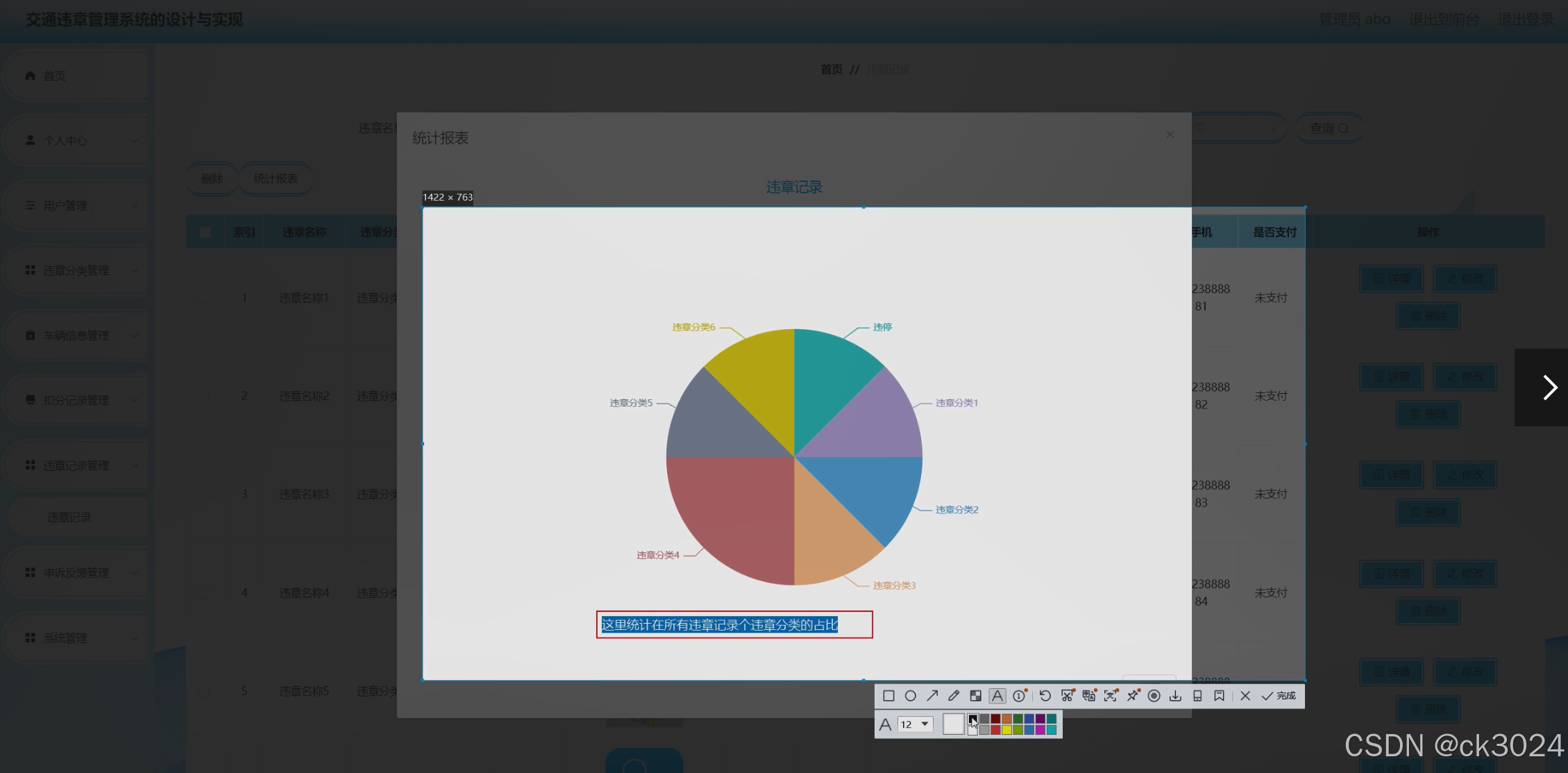
Task: Click 完成 to finish the screenshot
Action: coord(1279,696)
